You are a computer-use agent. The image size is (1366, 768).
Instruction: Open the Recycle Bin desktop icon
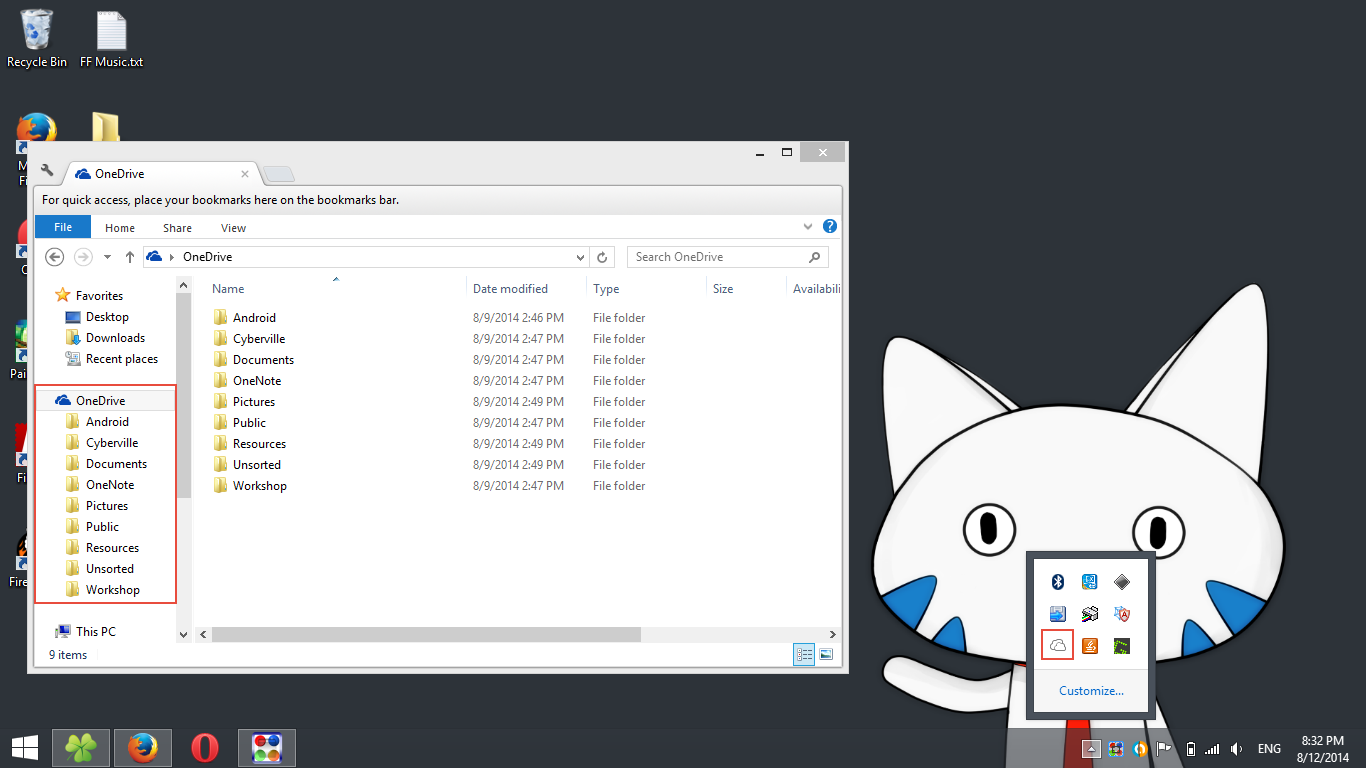point(37,39)
